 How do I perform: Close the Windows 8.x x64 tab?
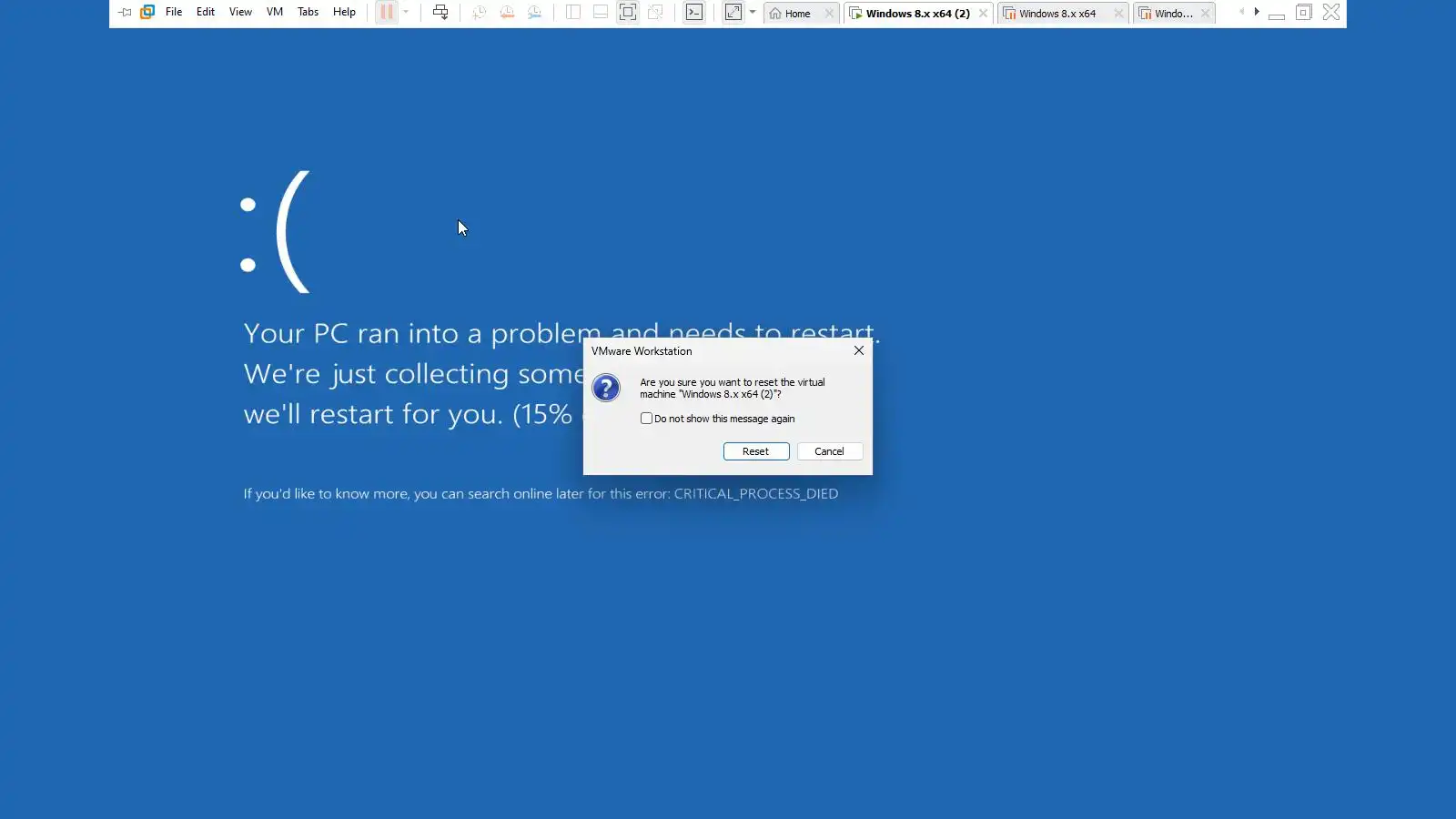click(1118, 14)
